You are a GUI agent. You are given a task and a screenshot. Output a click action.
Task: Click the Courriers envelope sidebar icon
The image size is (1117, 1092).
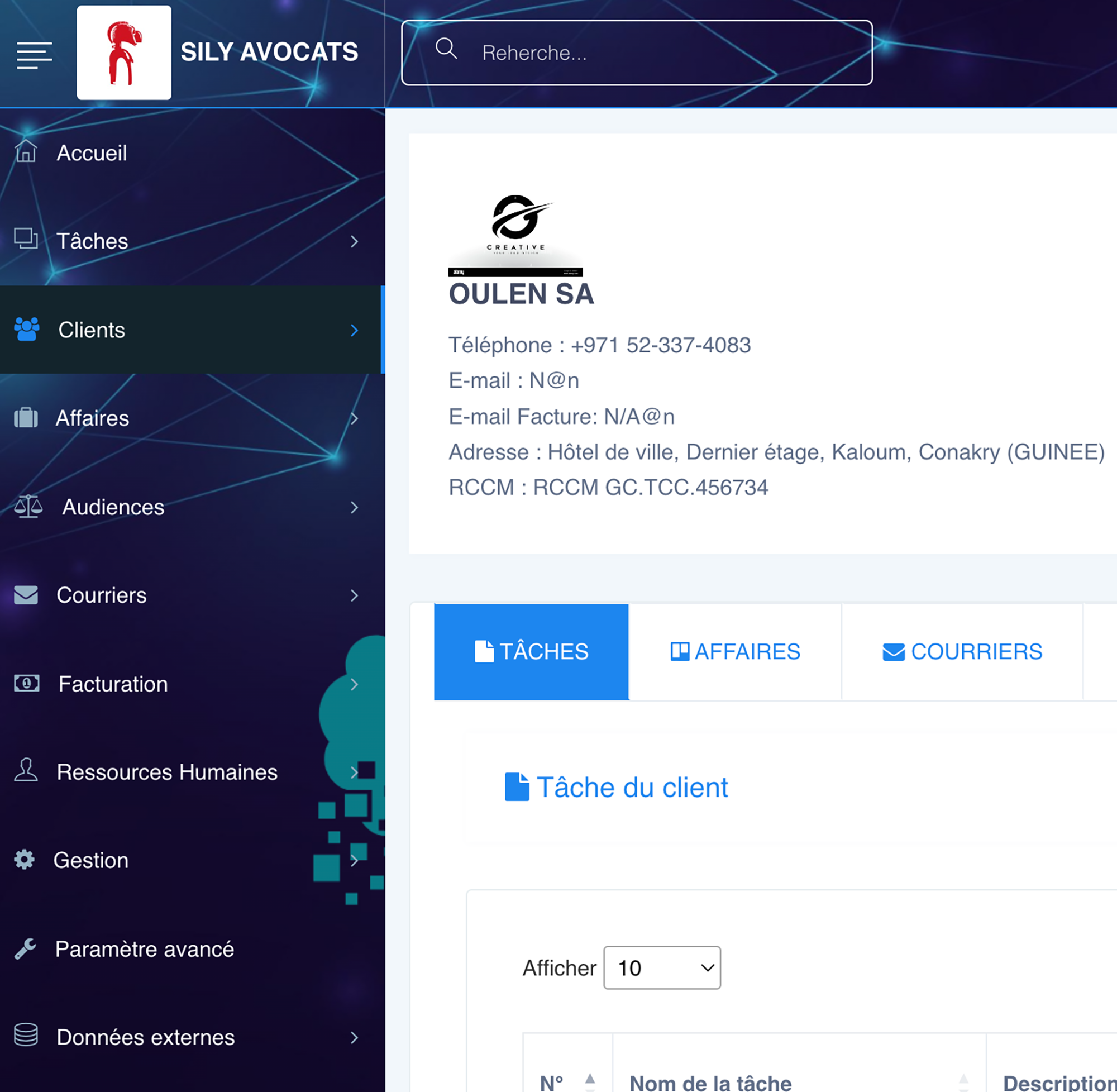[x=26, y=595]
